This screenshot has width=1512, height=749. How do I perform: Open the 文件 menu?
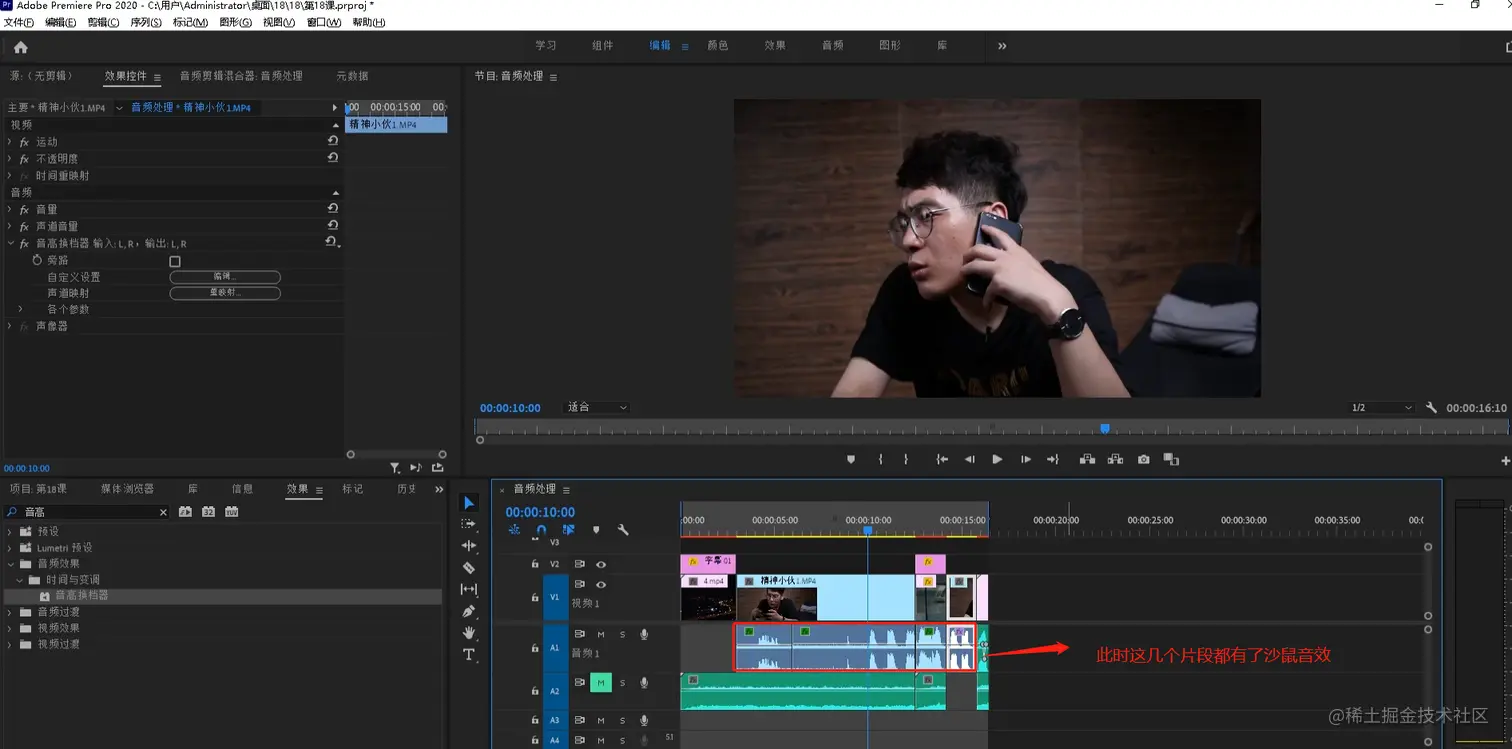point(19,22)
